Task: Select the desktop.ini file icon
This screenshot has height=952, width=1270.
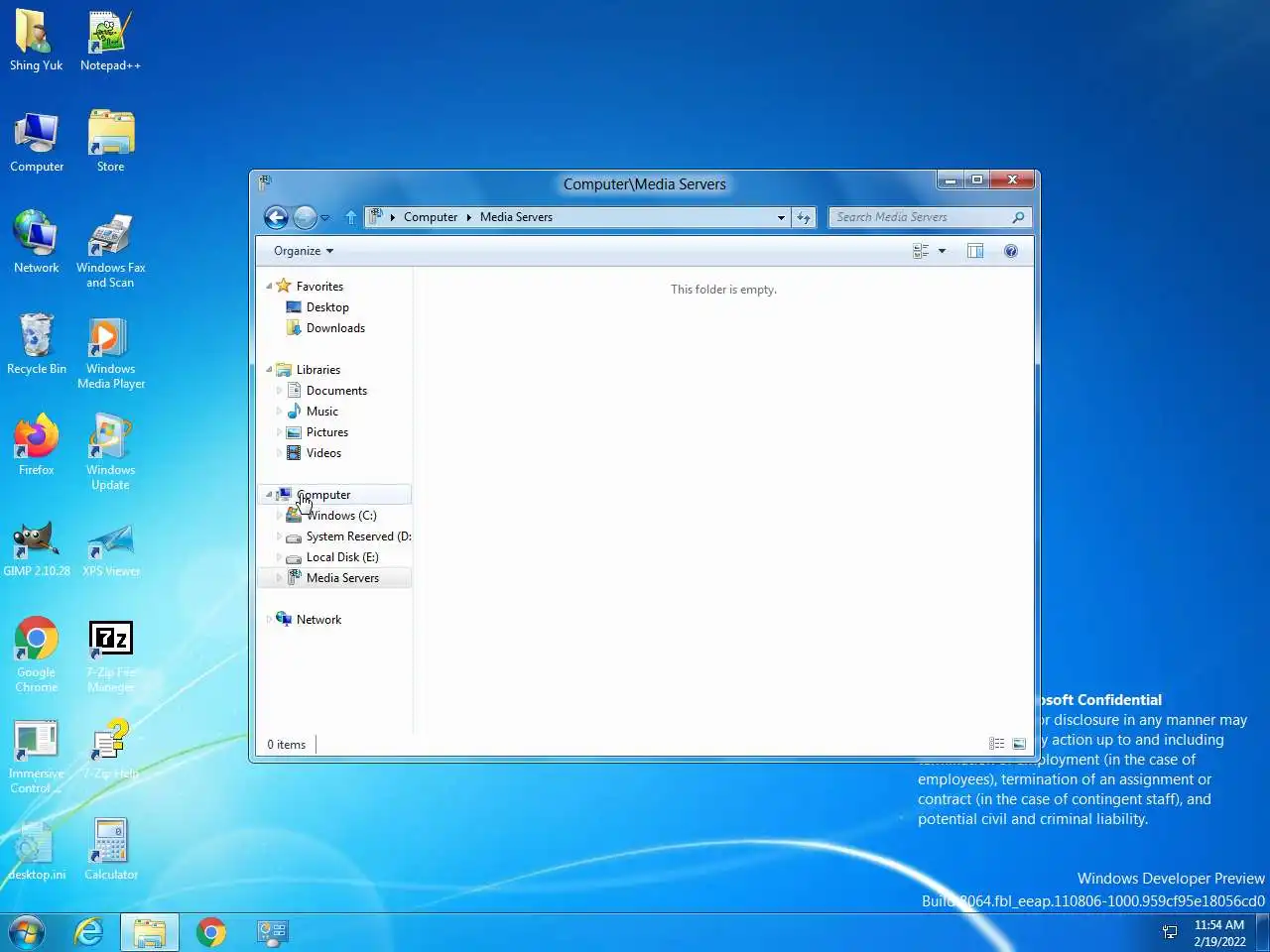Action: [37, 850]
